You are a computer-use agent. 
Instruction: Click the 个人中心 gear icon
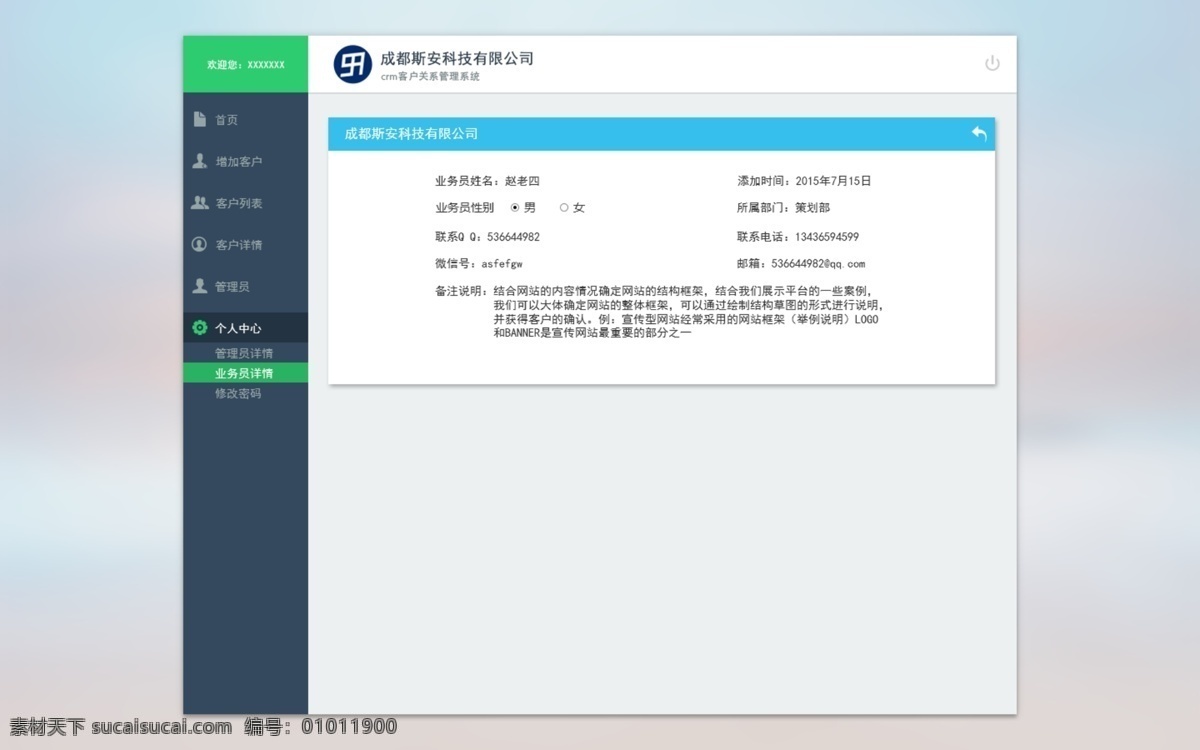tap(200, 328)
